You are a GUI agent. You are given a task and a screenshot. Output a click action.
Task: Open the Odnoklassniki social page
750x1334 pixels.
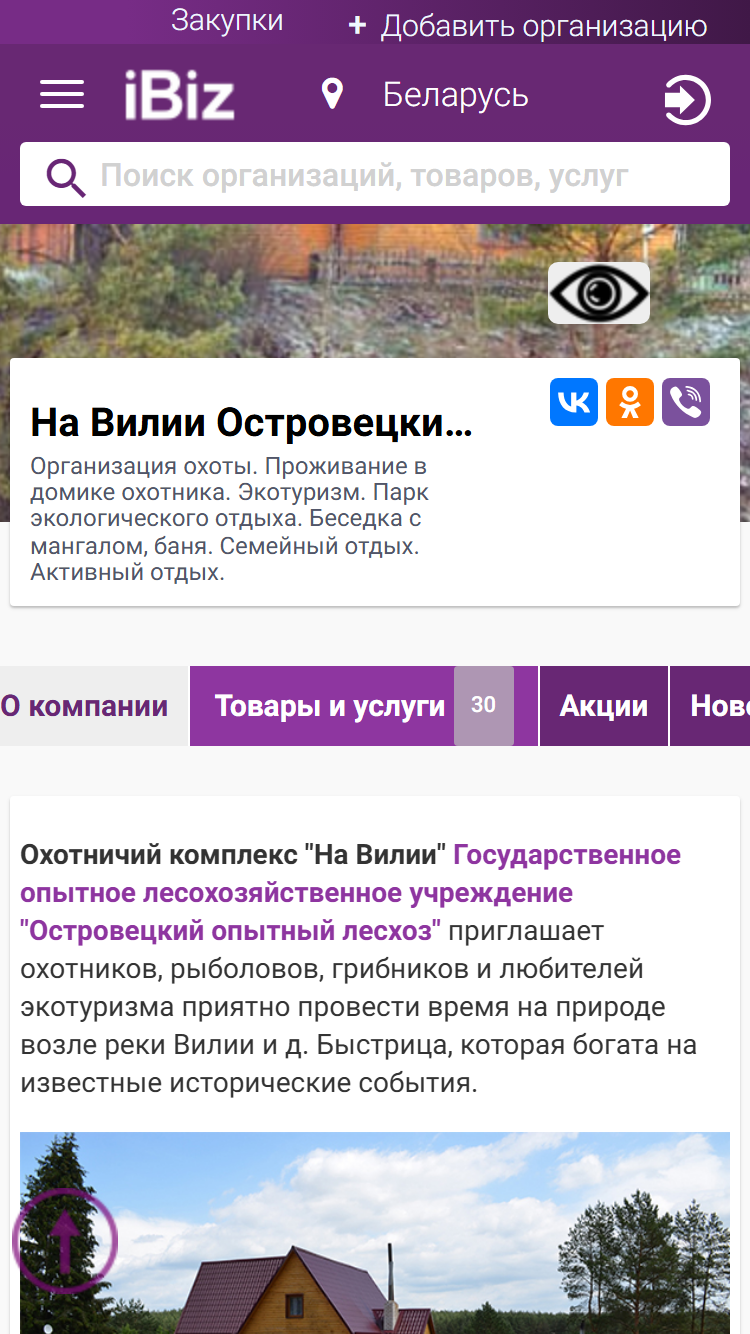tap(630, 402)
